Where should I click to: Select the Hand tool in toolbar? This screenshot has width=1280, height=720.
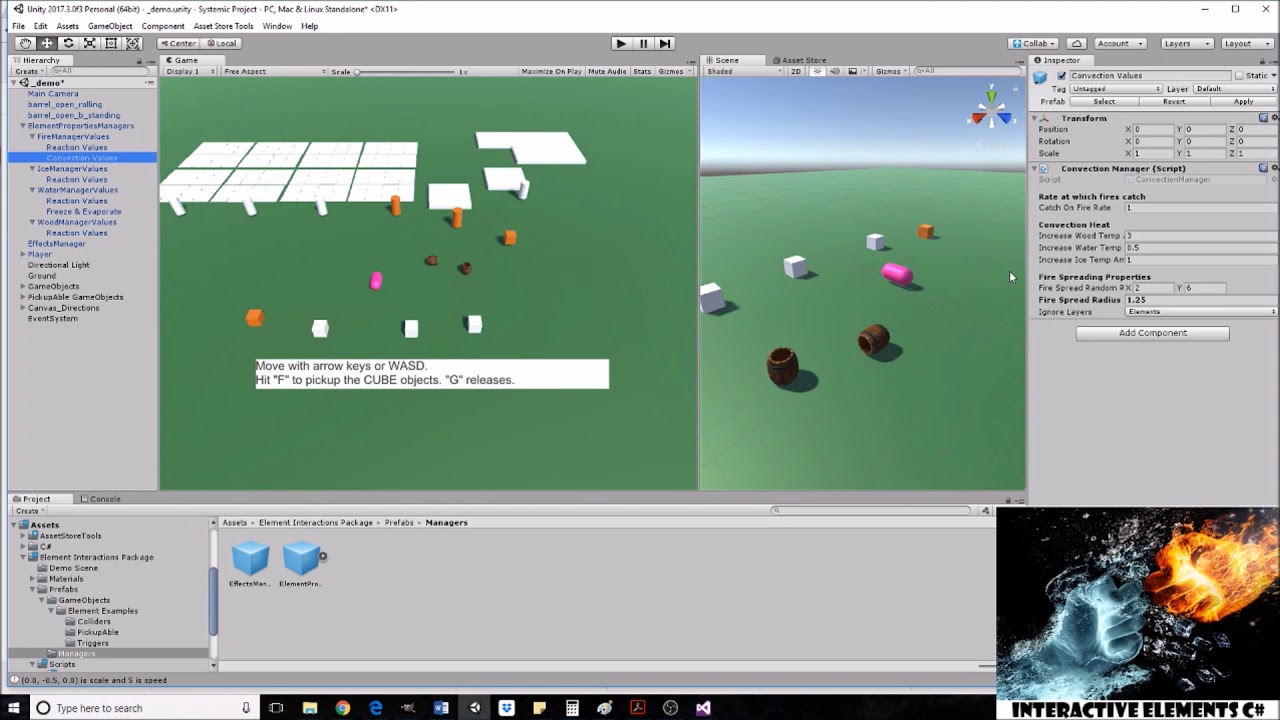coord(25,43)
